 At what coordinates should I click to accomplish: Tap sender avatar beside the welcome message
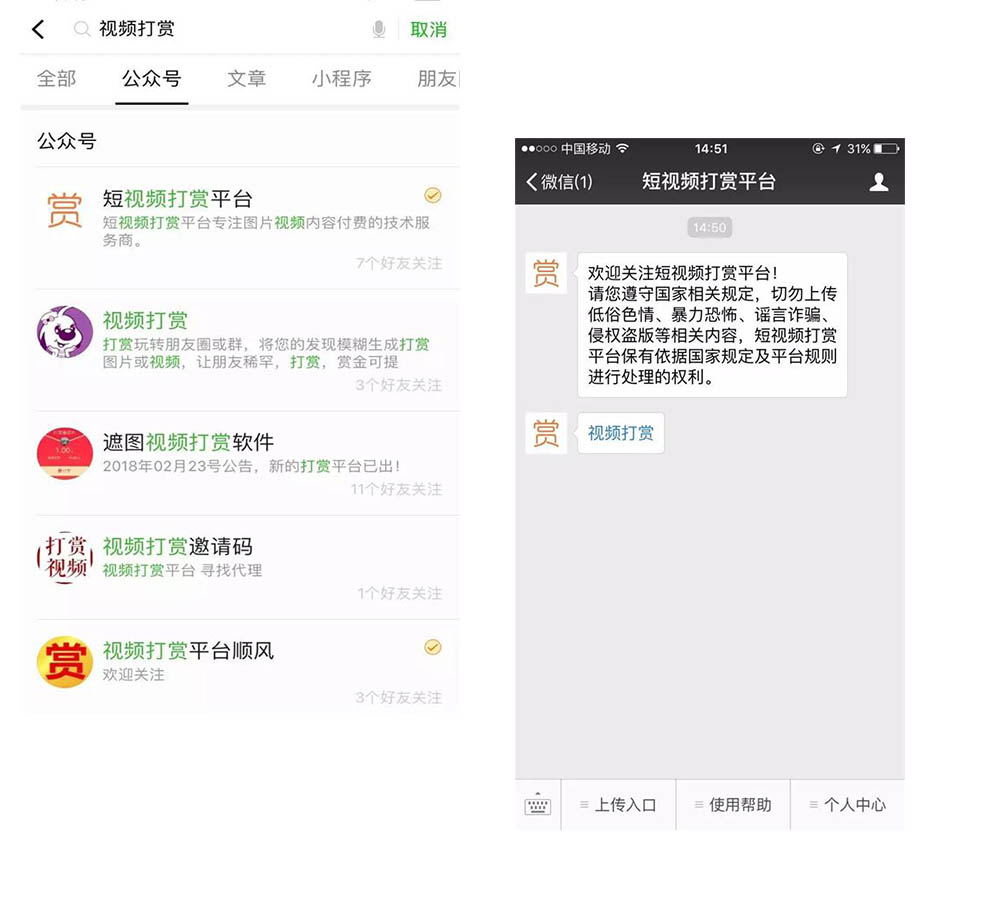point(546,273)
